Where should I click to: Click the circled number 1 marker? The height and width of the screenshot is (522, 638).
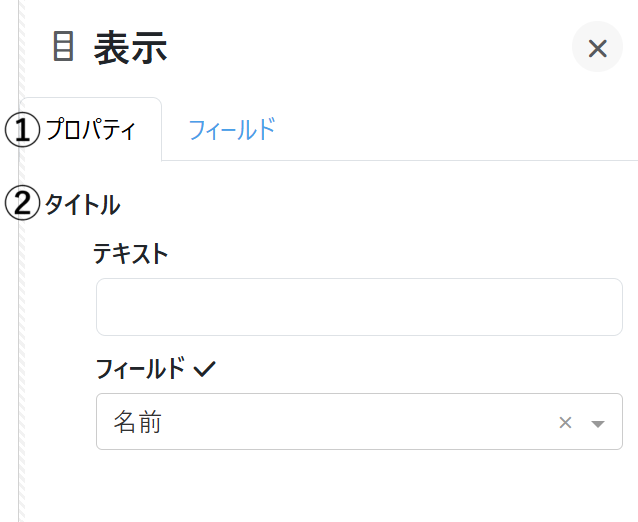click(21, 130)
